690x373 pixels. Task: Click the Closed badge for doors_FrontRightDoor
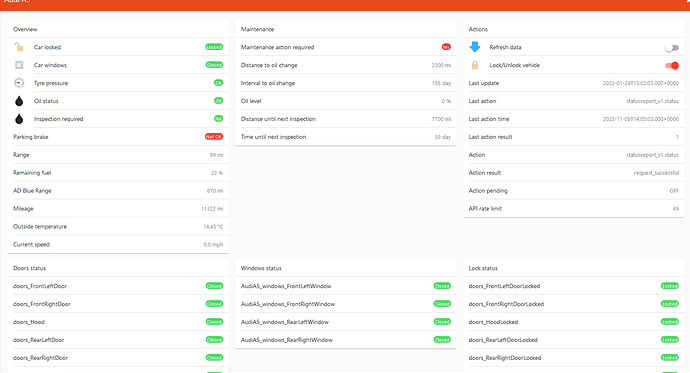[214, 304]
